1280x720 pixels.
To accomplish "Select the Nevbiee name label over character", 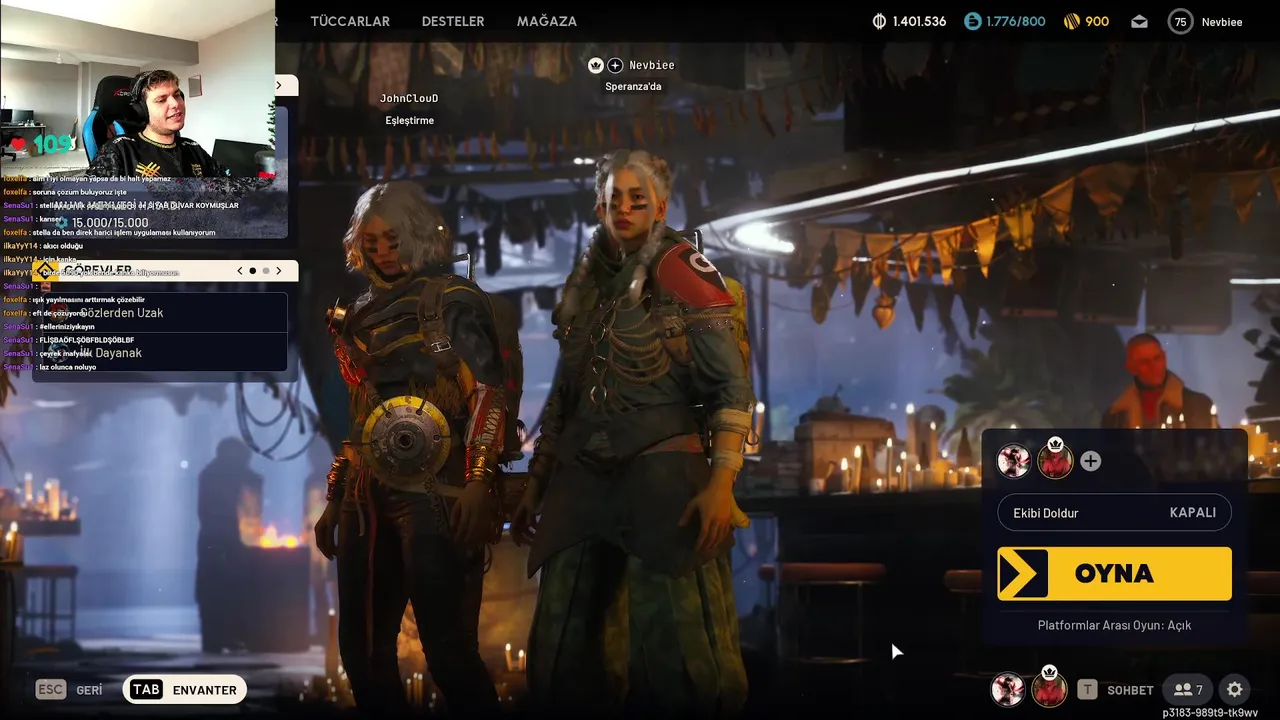I will click(652, 65).
